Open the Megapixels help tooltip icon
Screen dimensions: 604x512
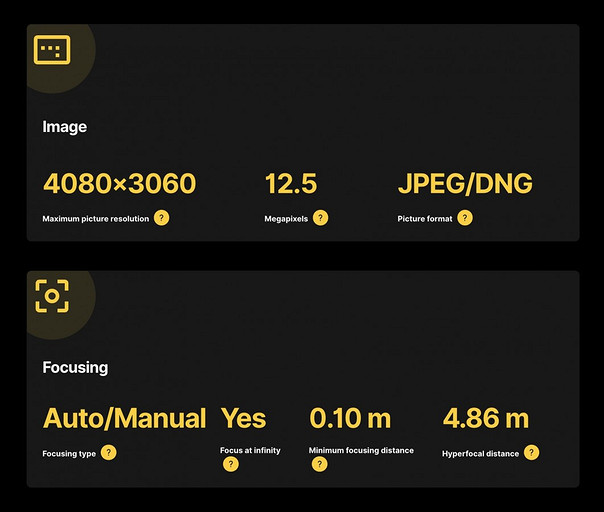click(320, 218)
